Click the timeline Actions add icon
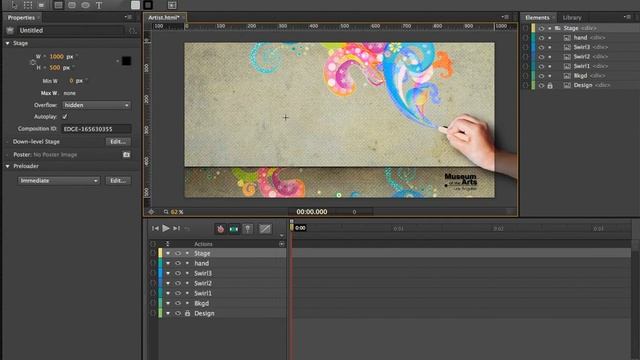640x360 pixels. 282,244
